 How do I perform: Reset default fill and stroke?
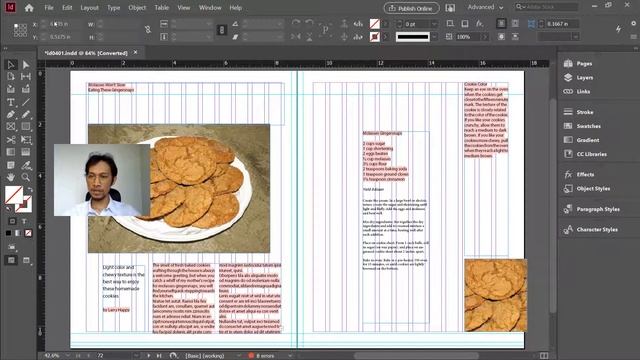tap(8, 209)
